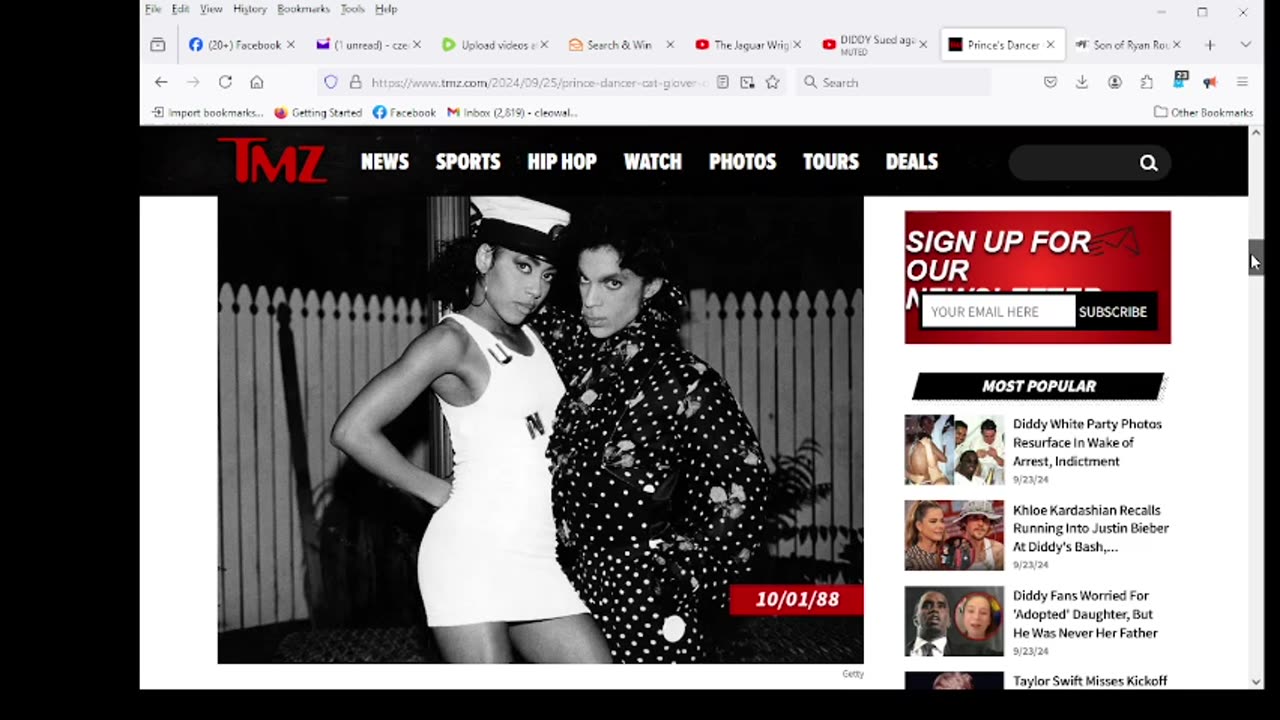Open the TOURS section
This screenshot has height=720, width=1280.
[831, 161]
